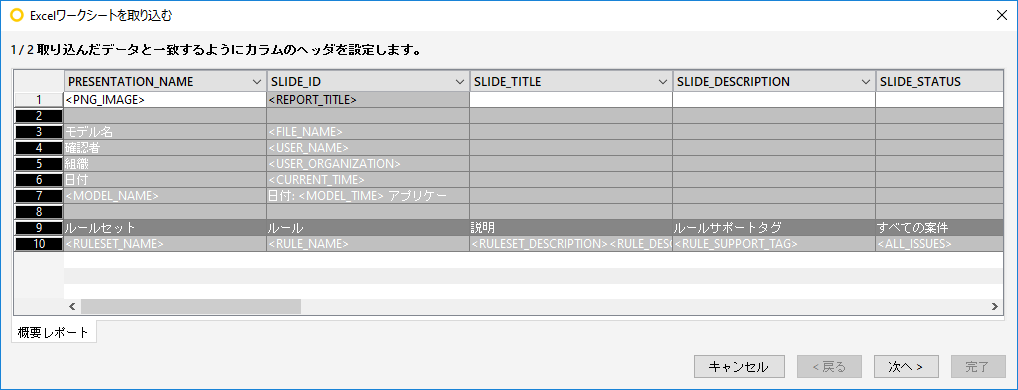Click the ルール cell in row 9
Viewport: 1018px width, 390px height.
pyautogui.click(x=368, y=228)
